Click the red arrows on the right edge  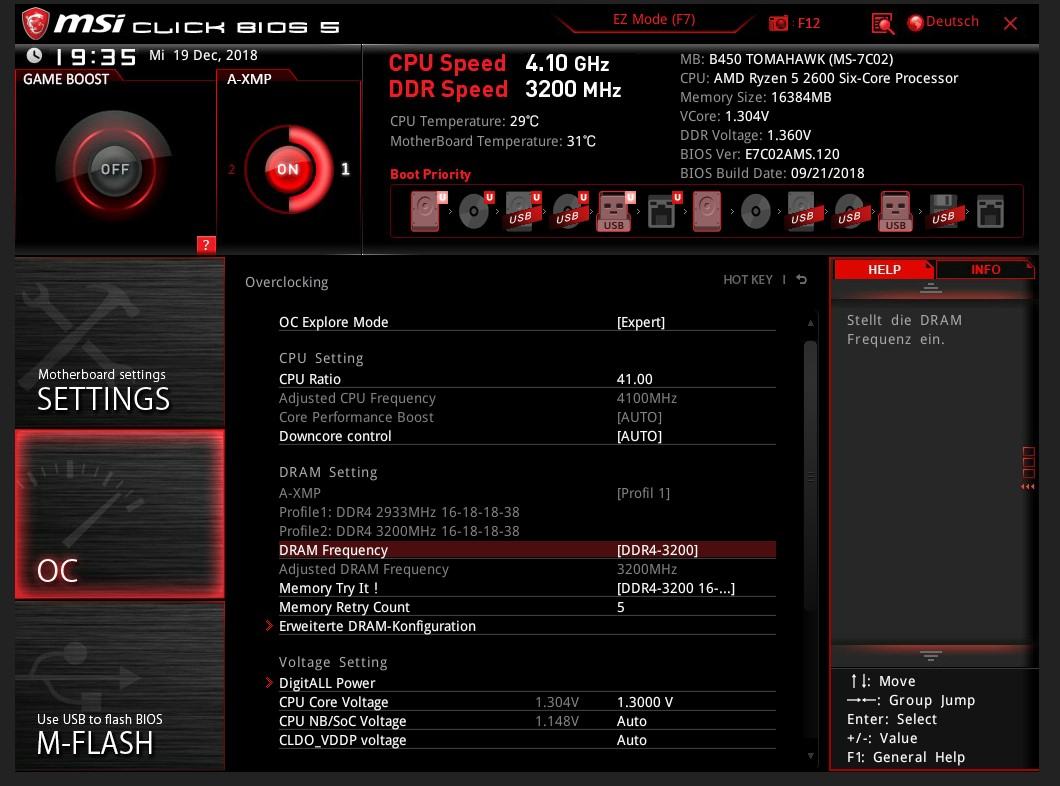point(1028,486)
